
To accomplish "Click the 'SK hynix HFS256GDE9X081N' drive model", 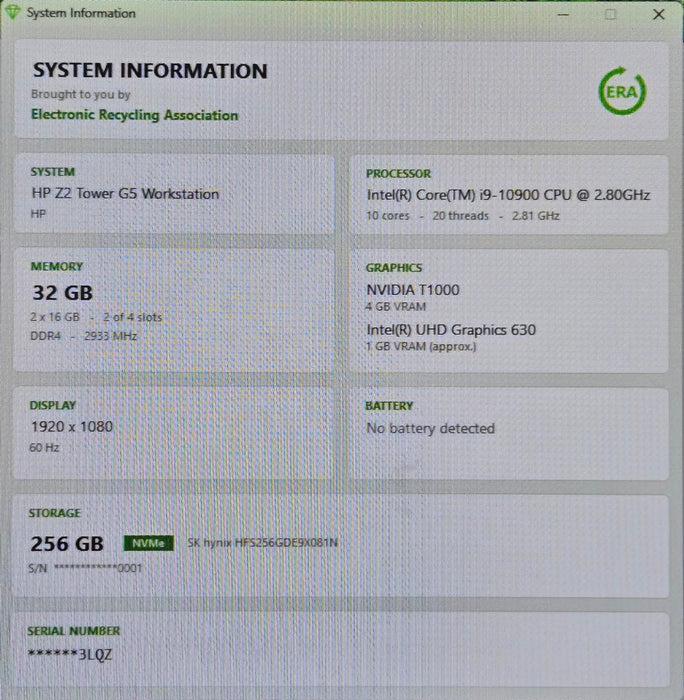I will (x=263, y=543).
